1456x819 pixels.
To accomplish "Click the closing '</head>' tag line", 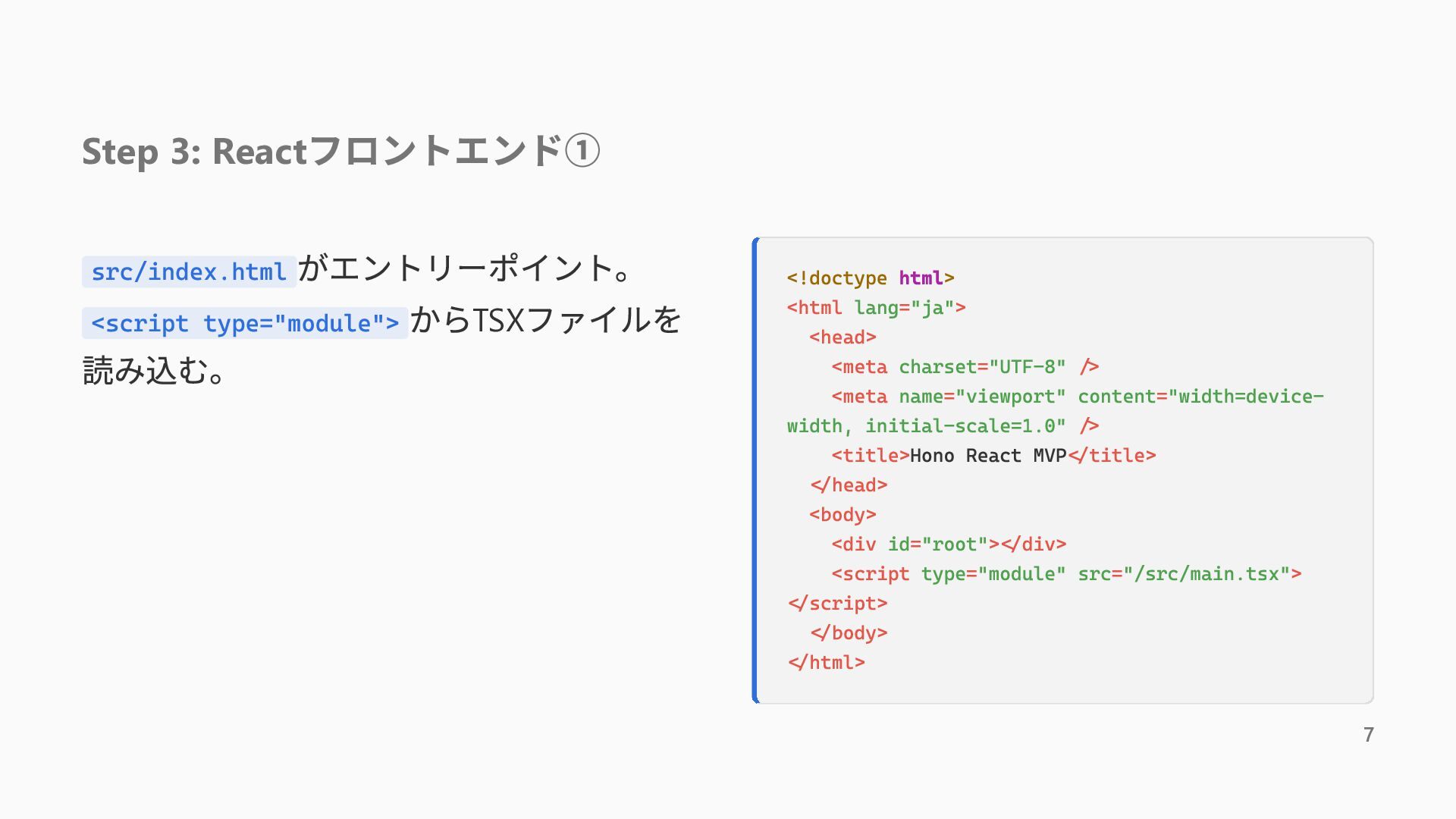I will coord(849,485).
